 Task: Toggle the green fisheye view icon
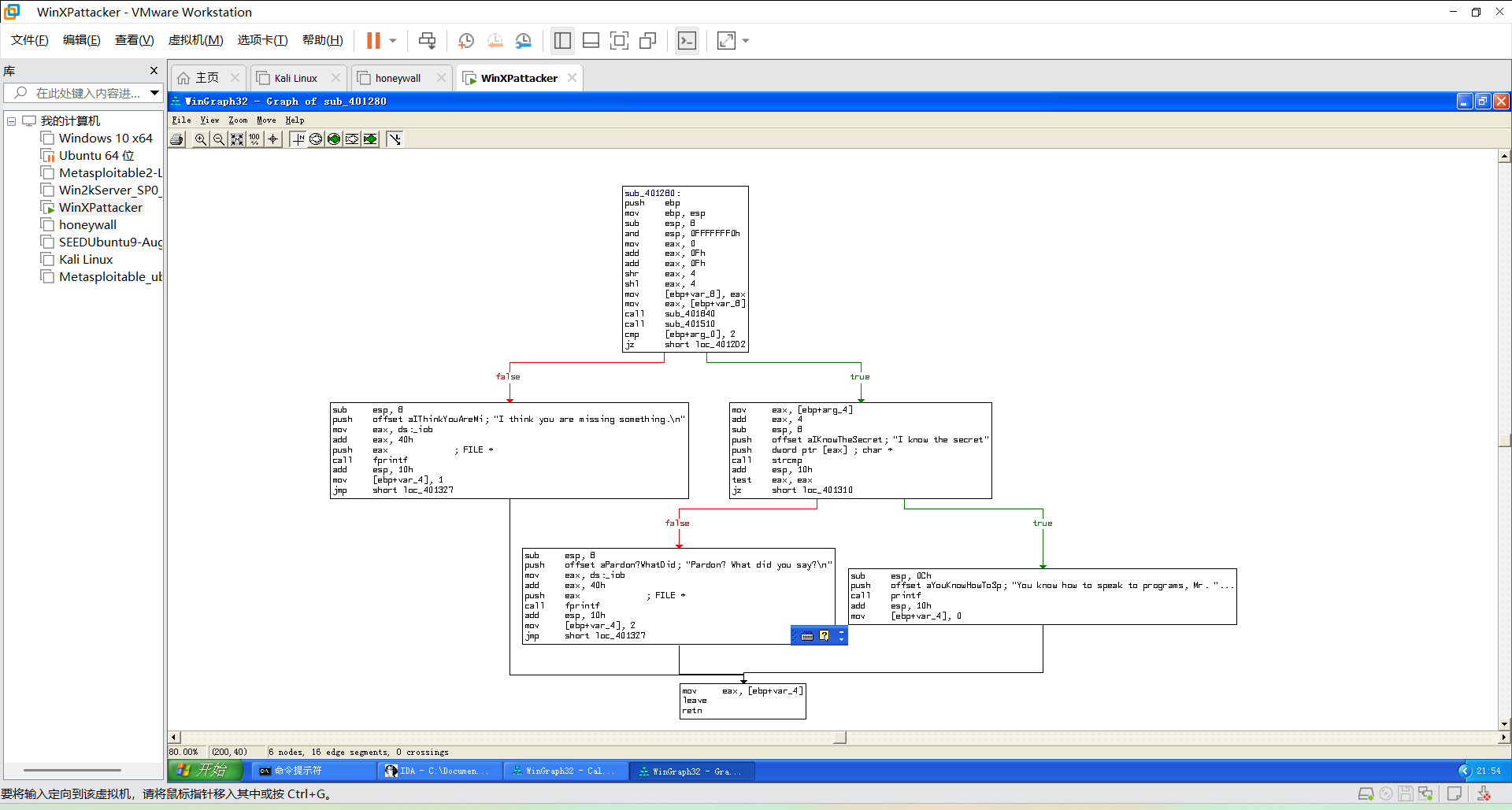(334, 139)
